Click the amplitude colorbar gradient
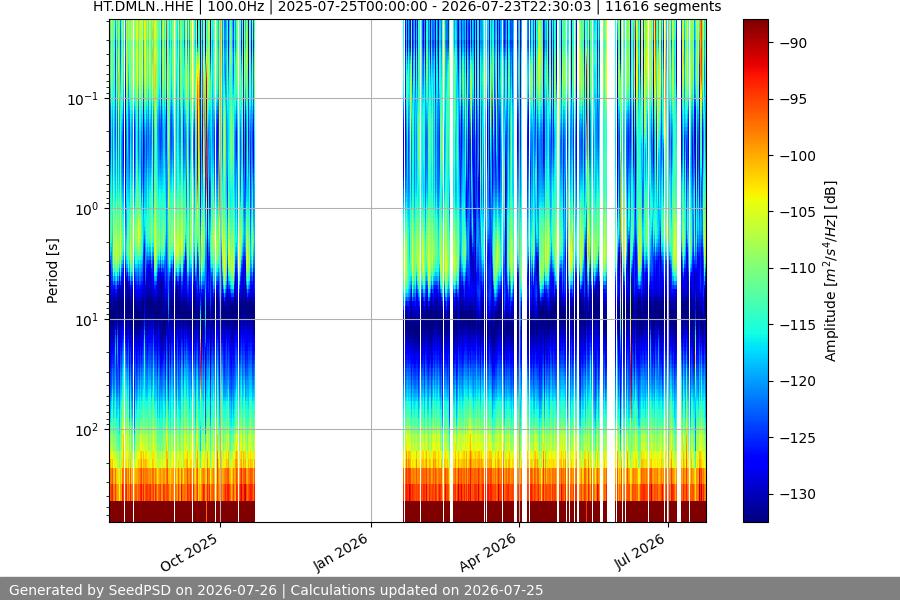900x600 pixels. point(755,271)
